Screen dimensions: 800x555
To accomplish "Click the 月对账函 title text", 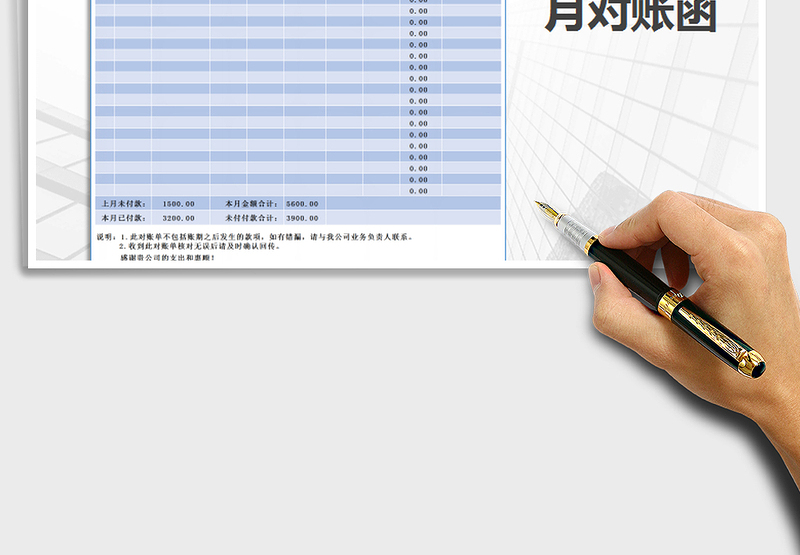I will (630, 18).
